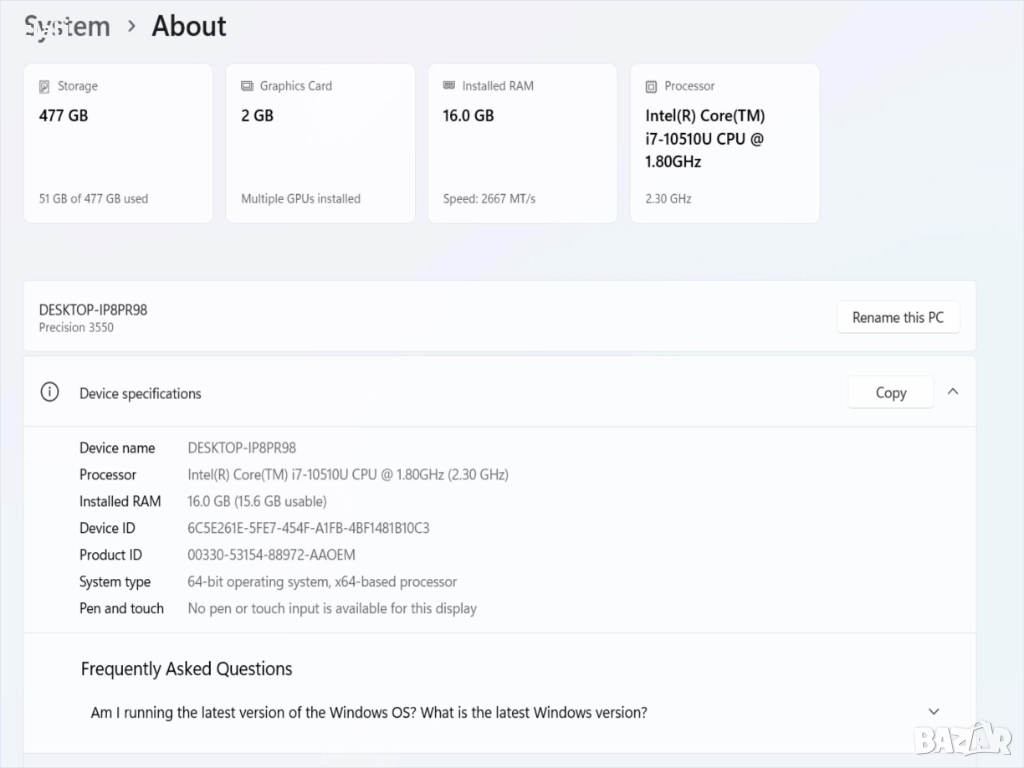Expand the latest Windows version FAQ chevron
The image size is (1024, 768).
pyautogui.click(x=934, y=712)
